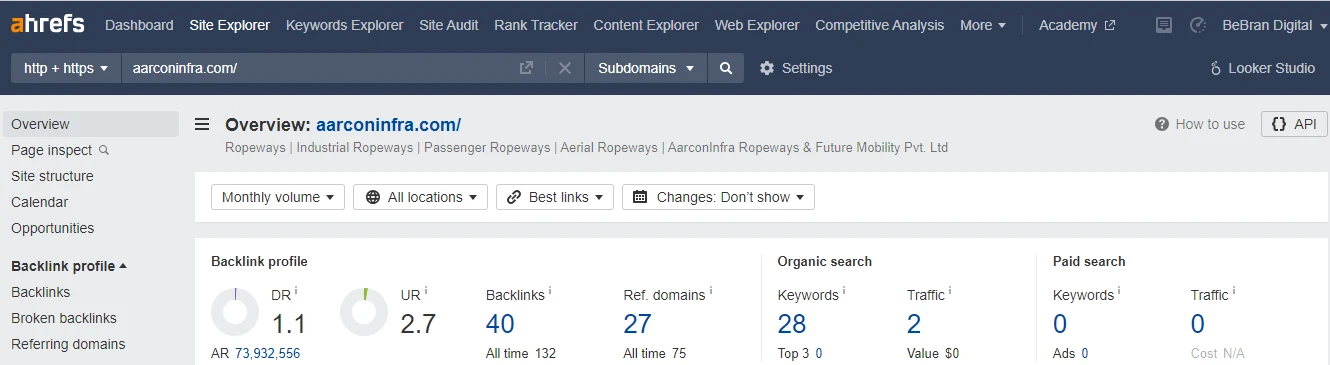Image resolution: width=1330 pixels, height=365 pixels.
Task: Open Competitive Analysis
Action: point(879,25)
